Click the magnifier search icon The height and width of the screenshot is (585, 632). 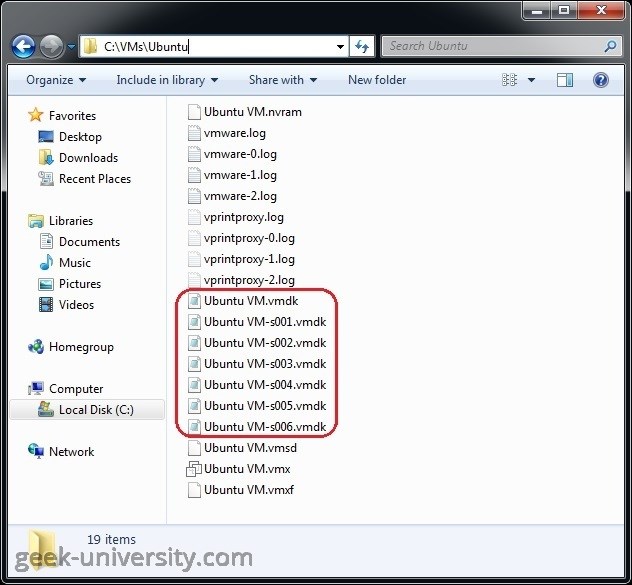pyautogui.click(x=610, y=46)
